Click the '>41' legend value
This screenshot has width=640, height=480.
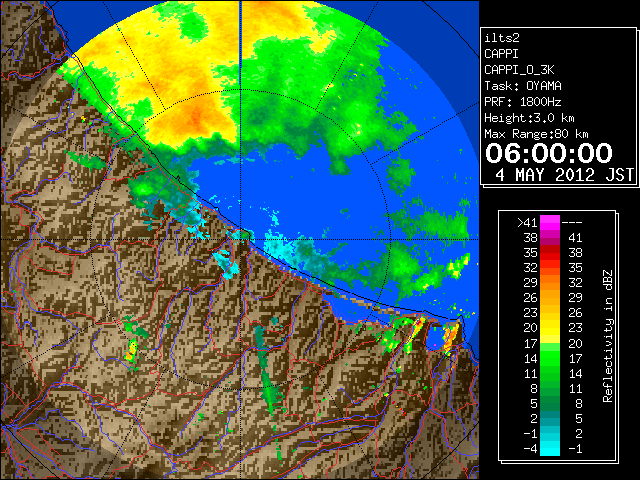(527, 223)
